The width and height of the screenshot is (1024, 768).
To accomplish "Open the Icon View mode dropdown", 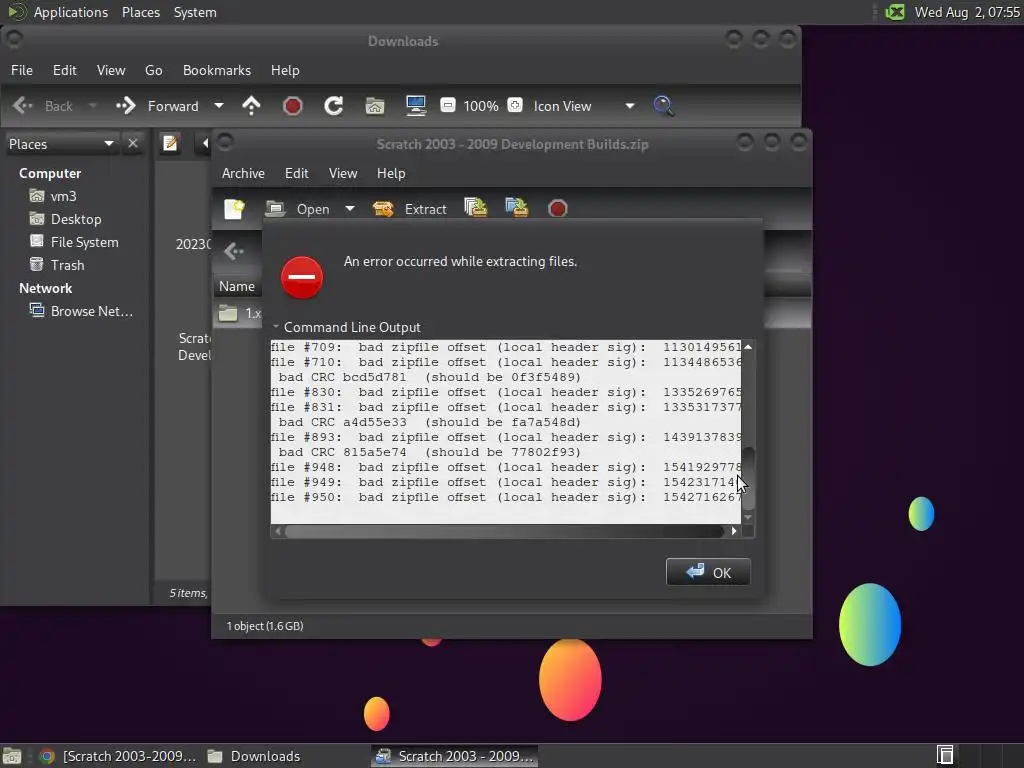I will 584,106.
